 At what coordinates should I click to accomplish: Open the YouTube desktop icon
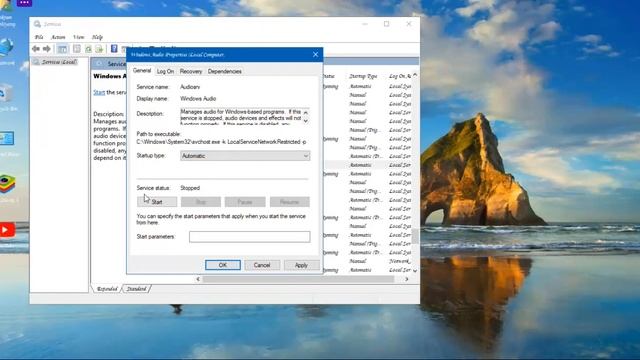[x=7, y=230]
